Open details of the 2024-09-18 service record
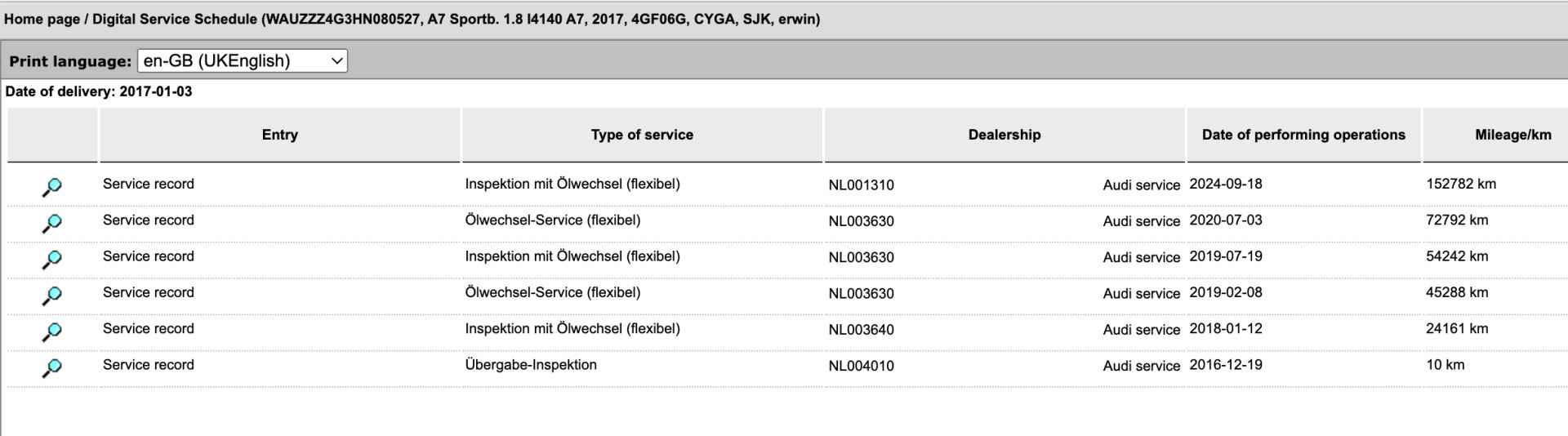The height and width of the screenshot is (436, 1568). [51, 187]
